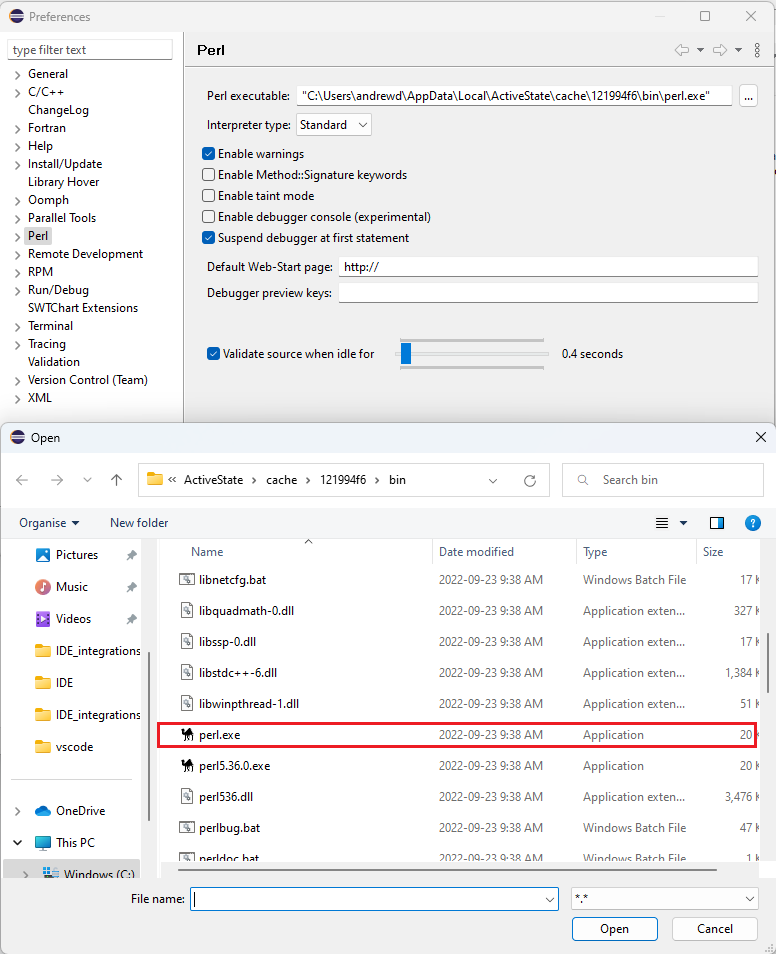The image size is (776, 954).
Task: Enable taint mode checkbox
Action: click(209, 196)
